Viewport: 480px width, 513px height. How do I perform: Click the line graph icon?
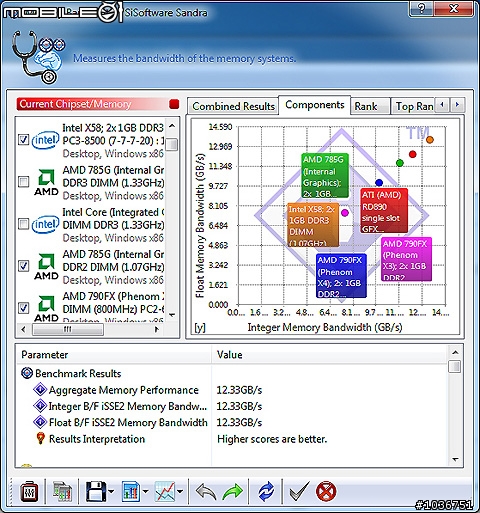(165, 491)
